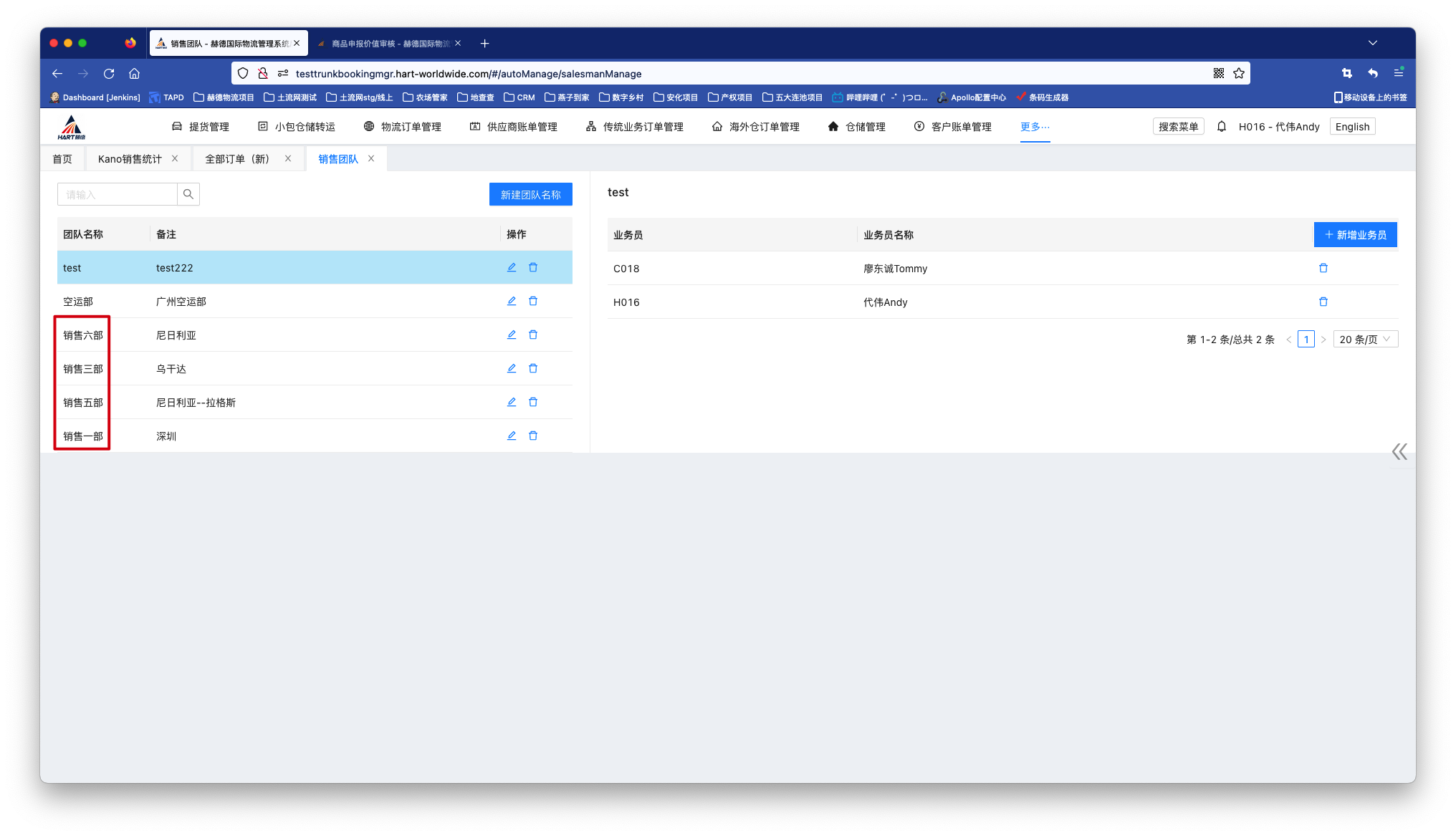This screenshot has height=836, width=1456.
Task: Click QR code icon in address bar
Action: click(1219, 74)
